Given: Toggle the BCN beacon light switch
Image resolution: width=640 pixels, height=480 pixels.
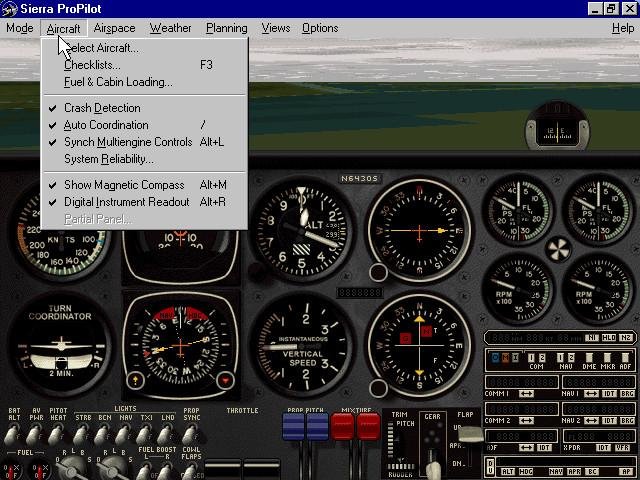Looking at the screenshot, I should point(102,434).
